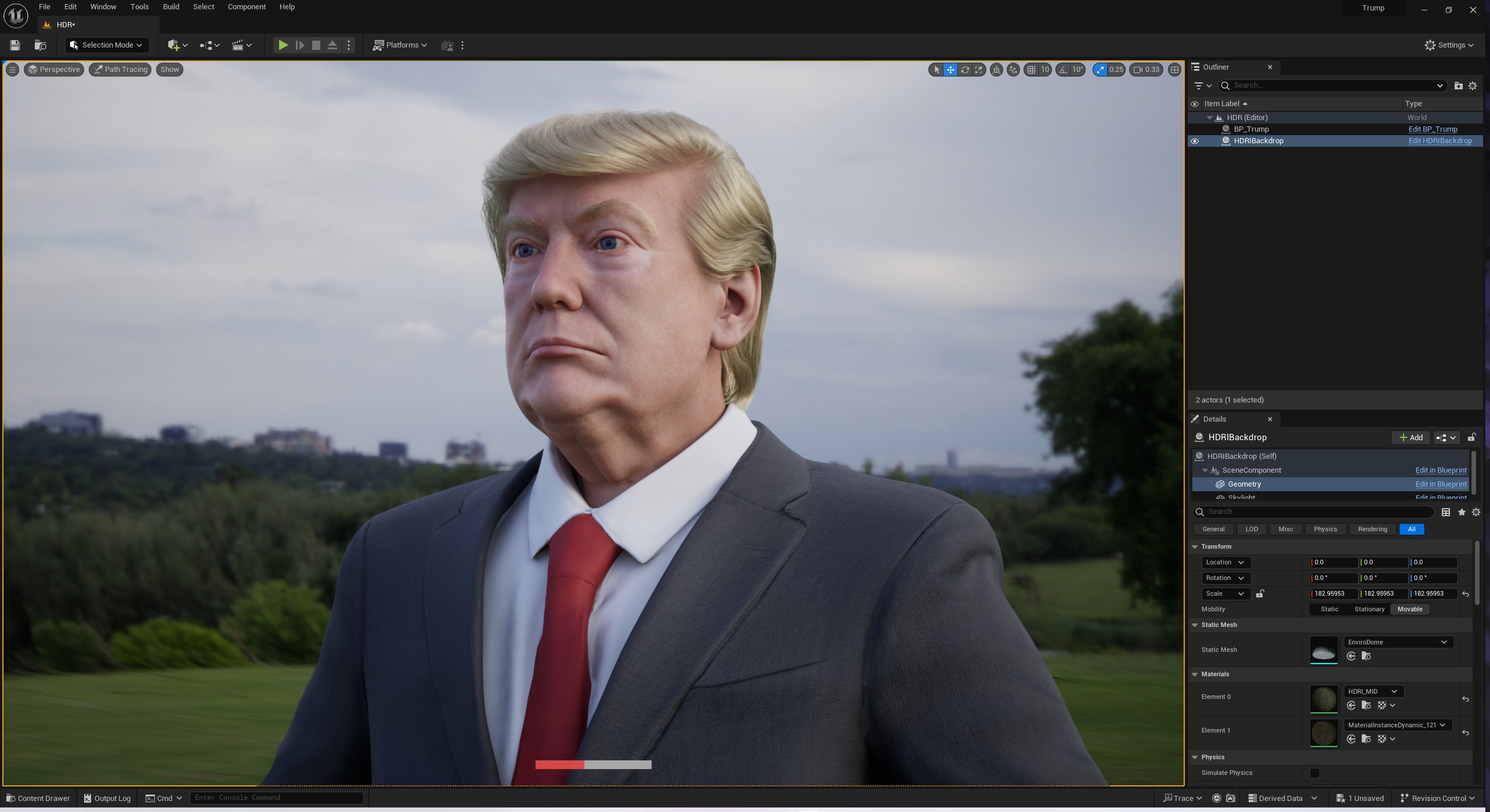The height and width of the screenshot is (812, 1490).
Task: Toggle scale snapping icon in viewport
Action: (x=1100, y=70)
